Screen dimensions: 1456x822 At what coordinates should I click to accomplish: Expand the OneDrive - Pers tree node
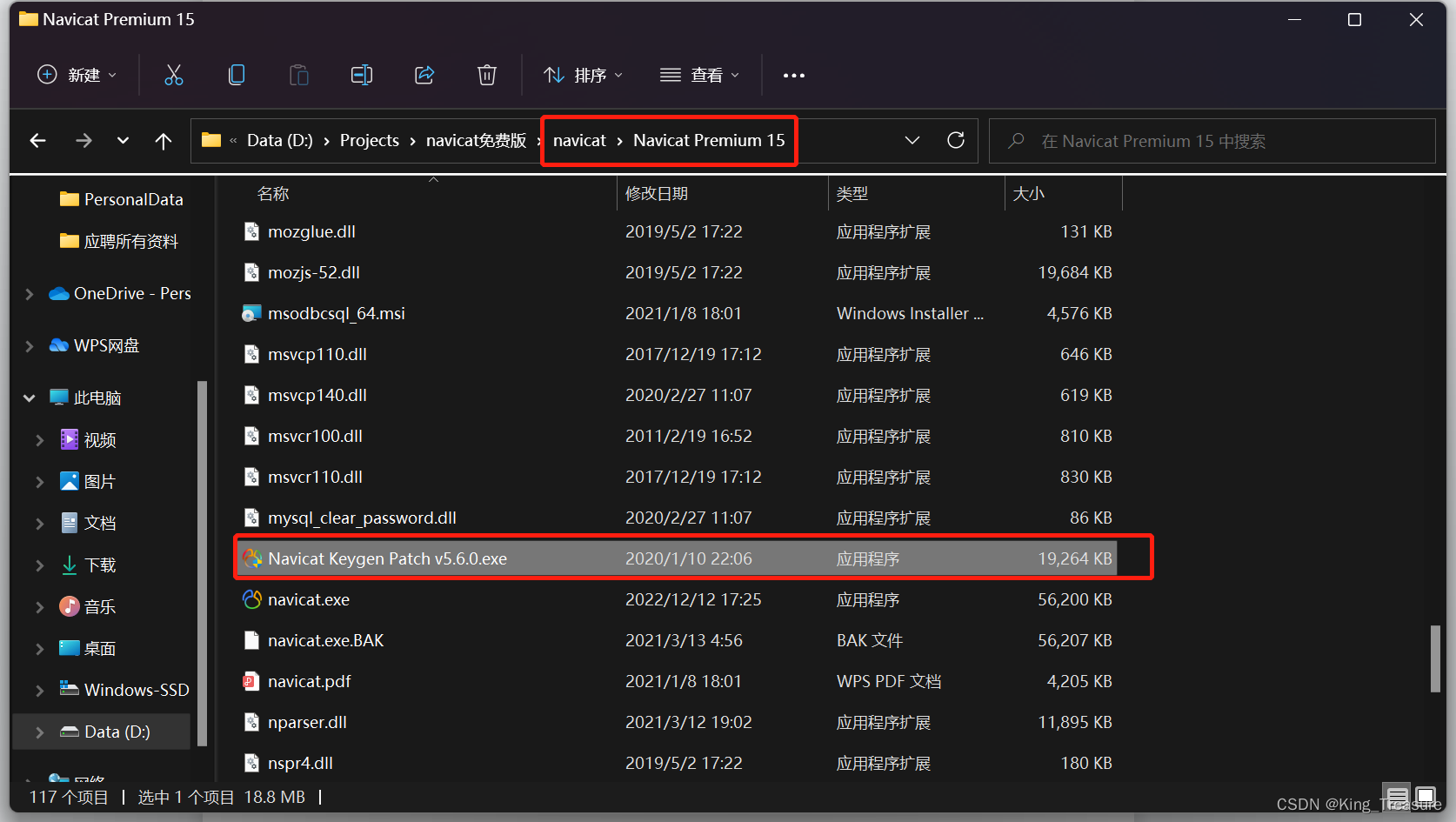(x=30, y=294)
